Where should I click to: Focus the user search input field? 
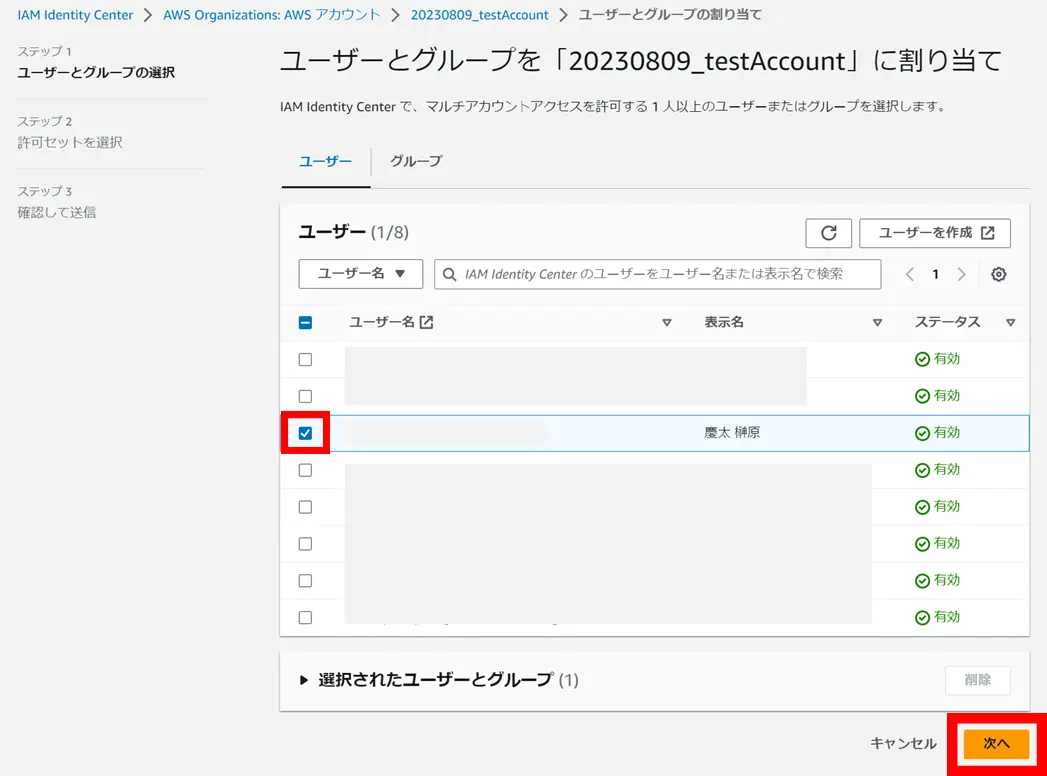click(658, 274)
